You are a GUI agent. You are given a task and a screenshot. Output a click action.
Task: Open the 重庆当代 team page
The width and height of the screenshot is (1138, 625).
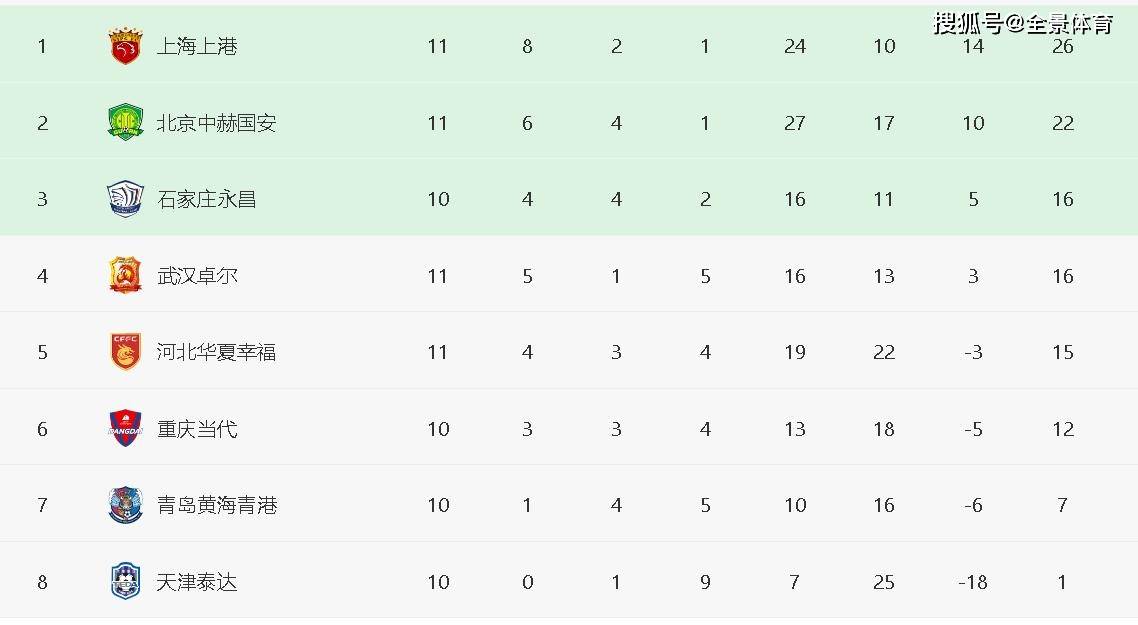coord(197,429)
